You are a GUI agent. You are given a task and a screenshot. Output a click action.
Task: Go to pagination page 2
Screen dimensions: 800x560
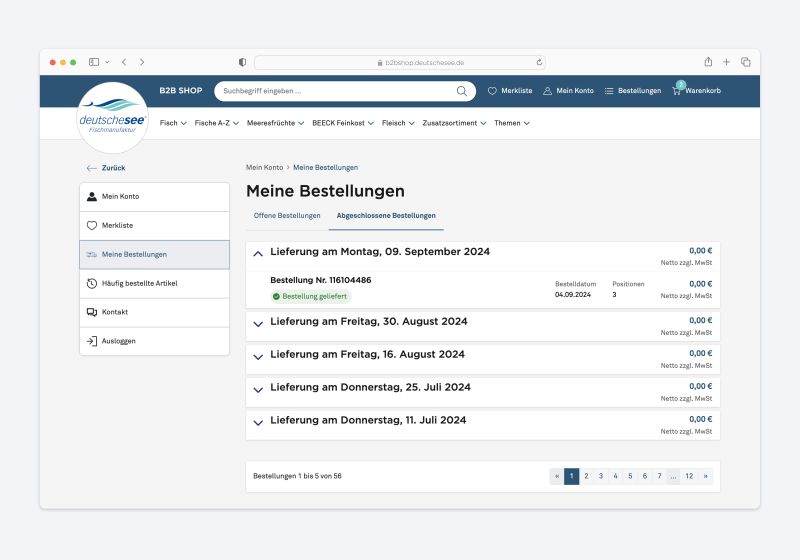click(586, 476)
